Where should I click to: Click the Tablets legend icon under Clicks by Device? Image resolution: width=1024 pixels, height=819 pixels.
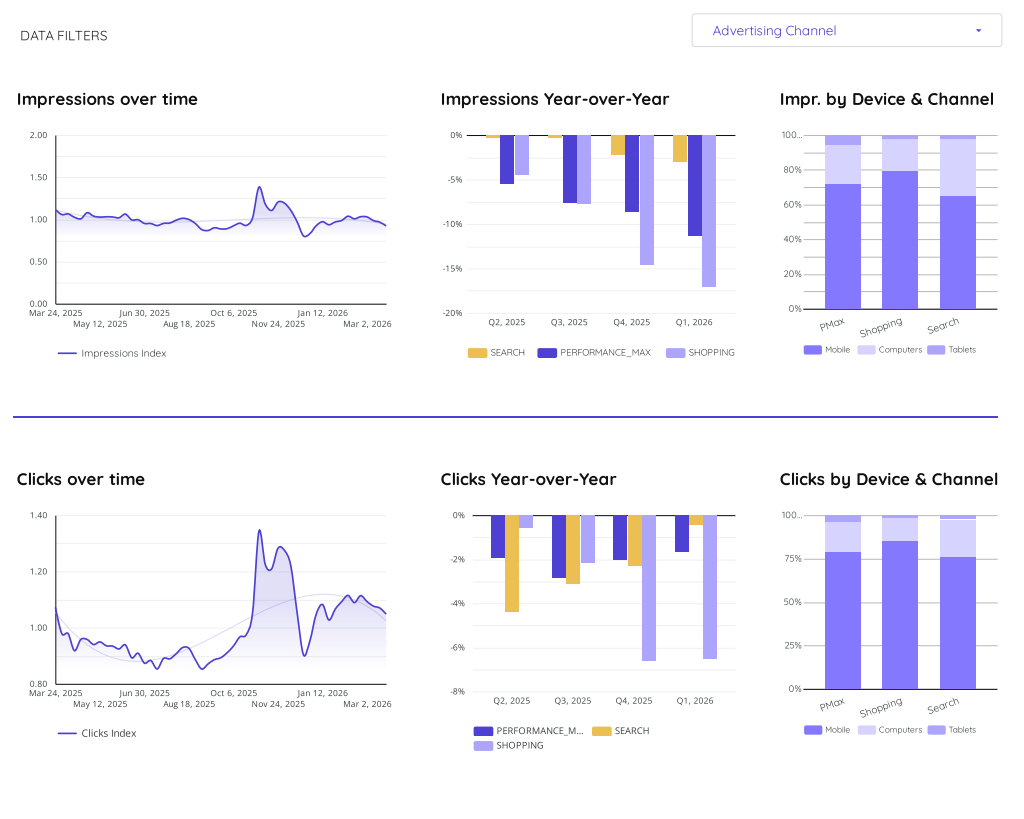935,730
